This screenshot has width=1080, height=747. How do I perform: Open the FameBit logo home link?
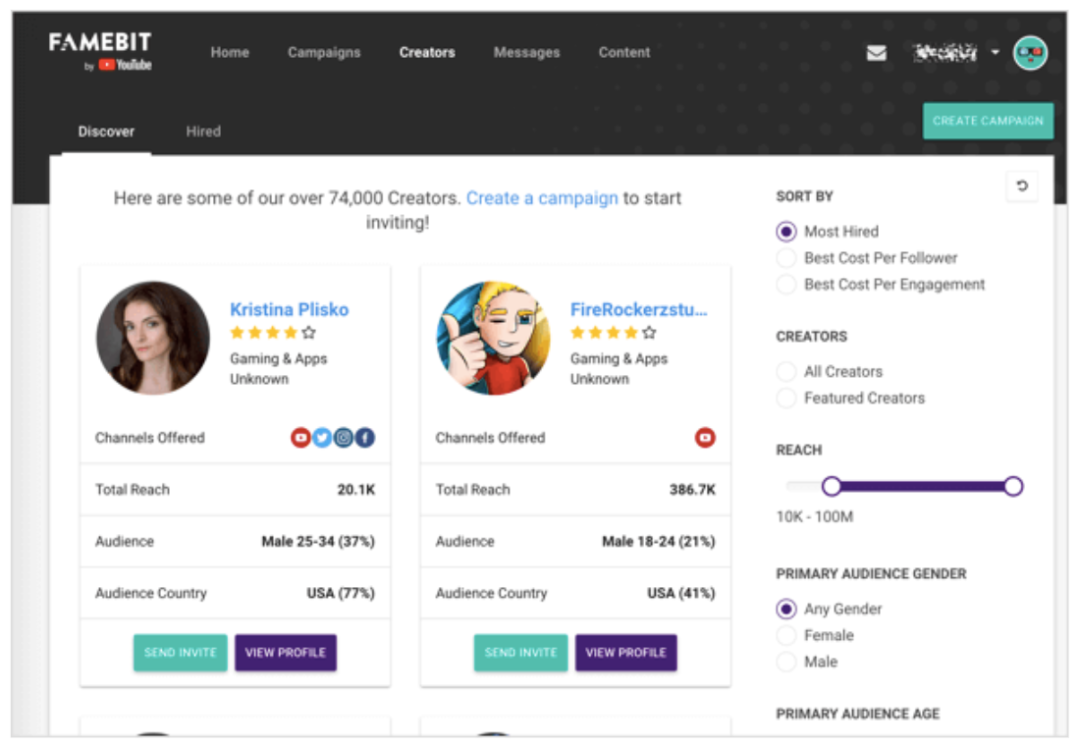100,52
